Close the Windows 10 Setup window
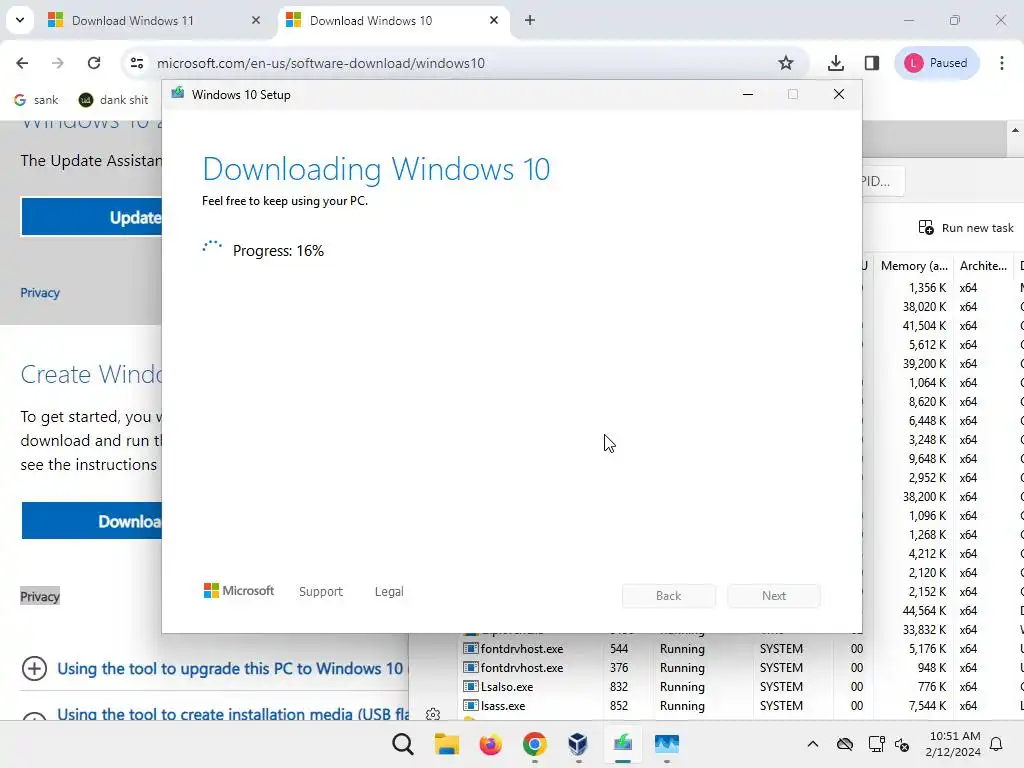Viewport: 1024px width, 768px height. [839, 95]
